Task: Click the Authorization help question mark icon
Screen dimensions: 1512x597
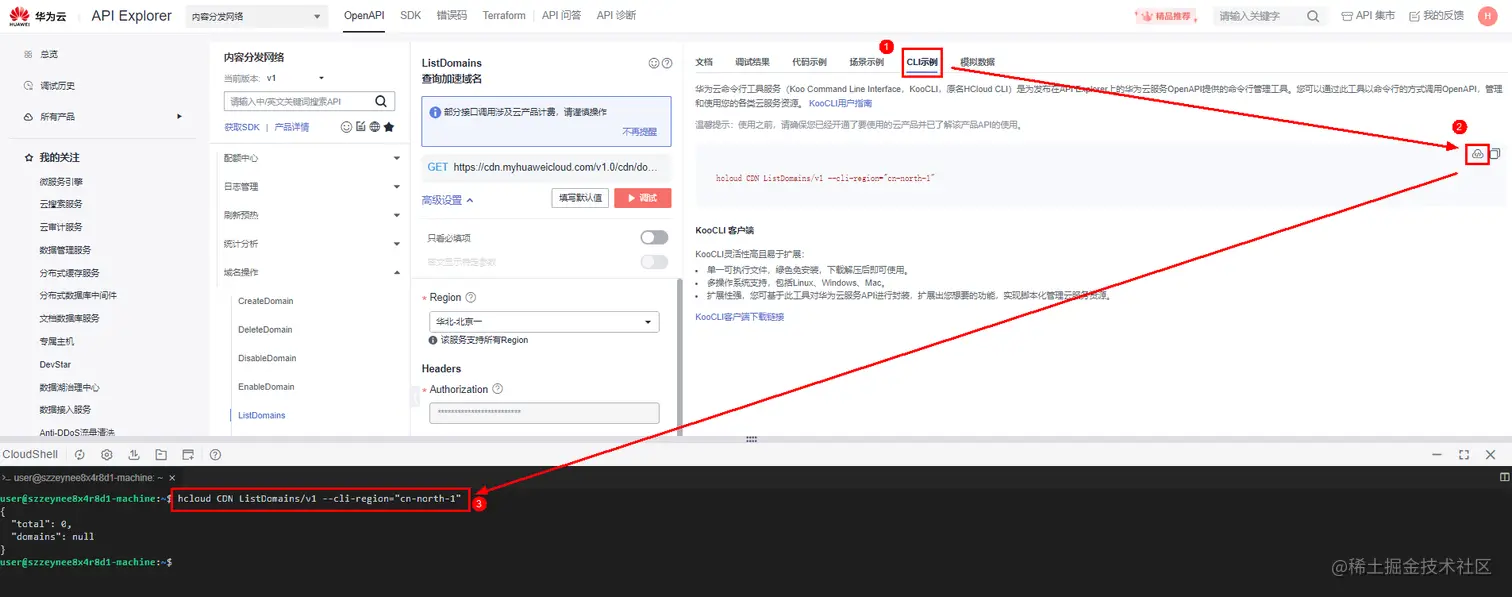Action: point(498,389)
